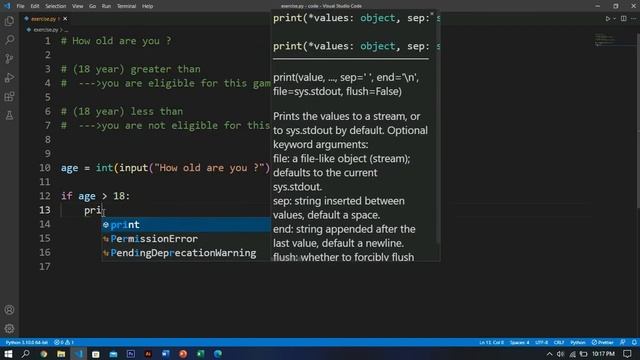Viewport: 640px width, 360px height.
Task: Open the Explorer view in activity bar
Action: pos(9,21)
